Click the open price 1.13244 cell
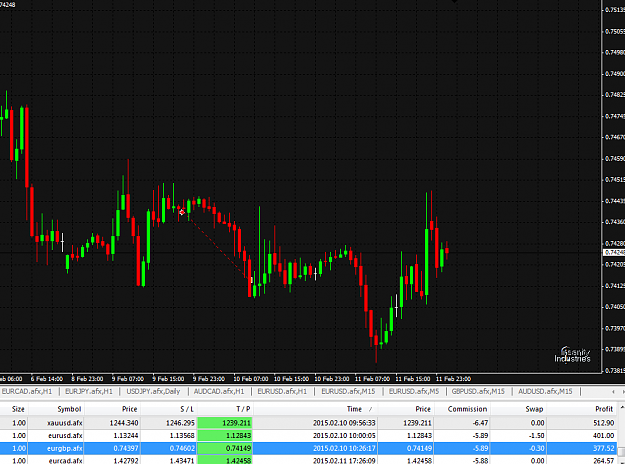This screenshot has height=464, width=625. pyautogui.click(x=126, y=436)
